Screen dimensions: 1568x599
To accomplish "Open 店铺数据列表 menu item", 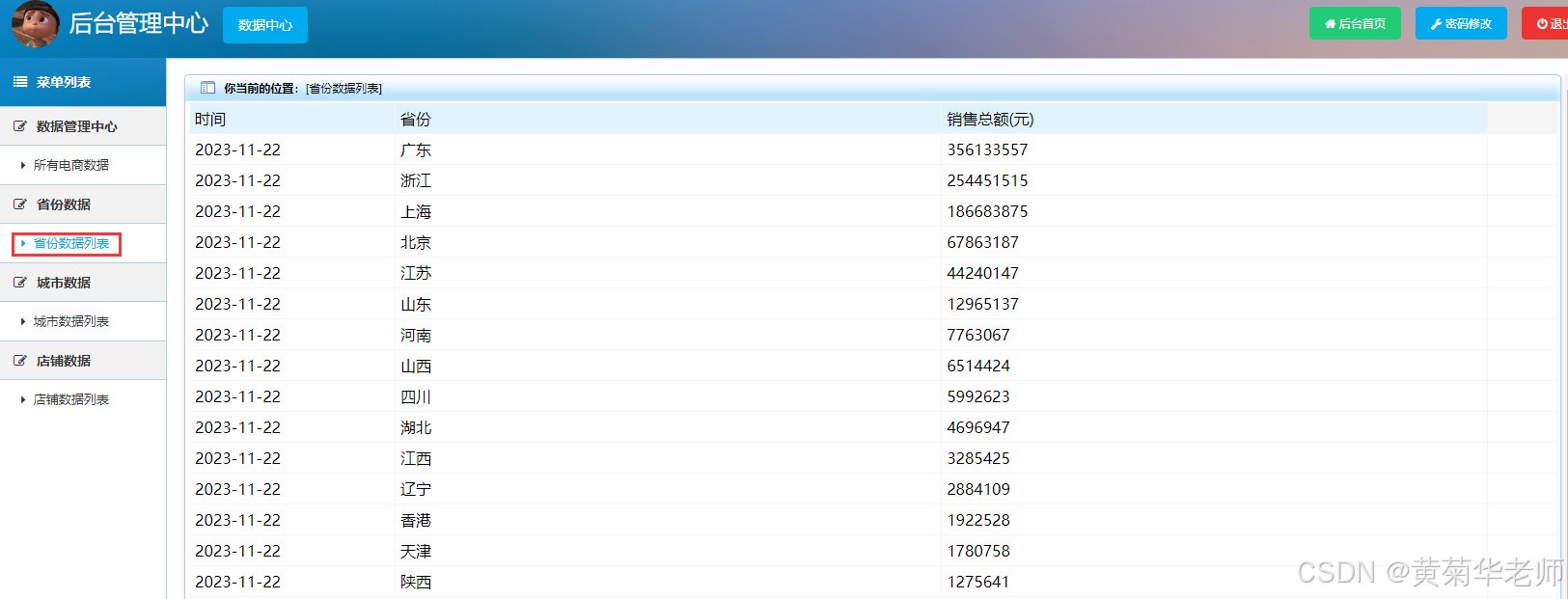I will (71, 399).
